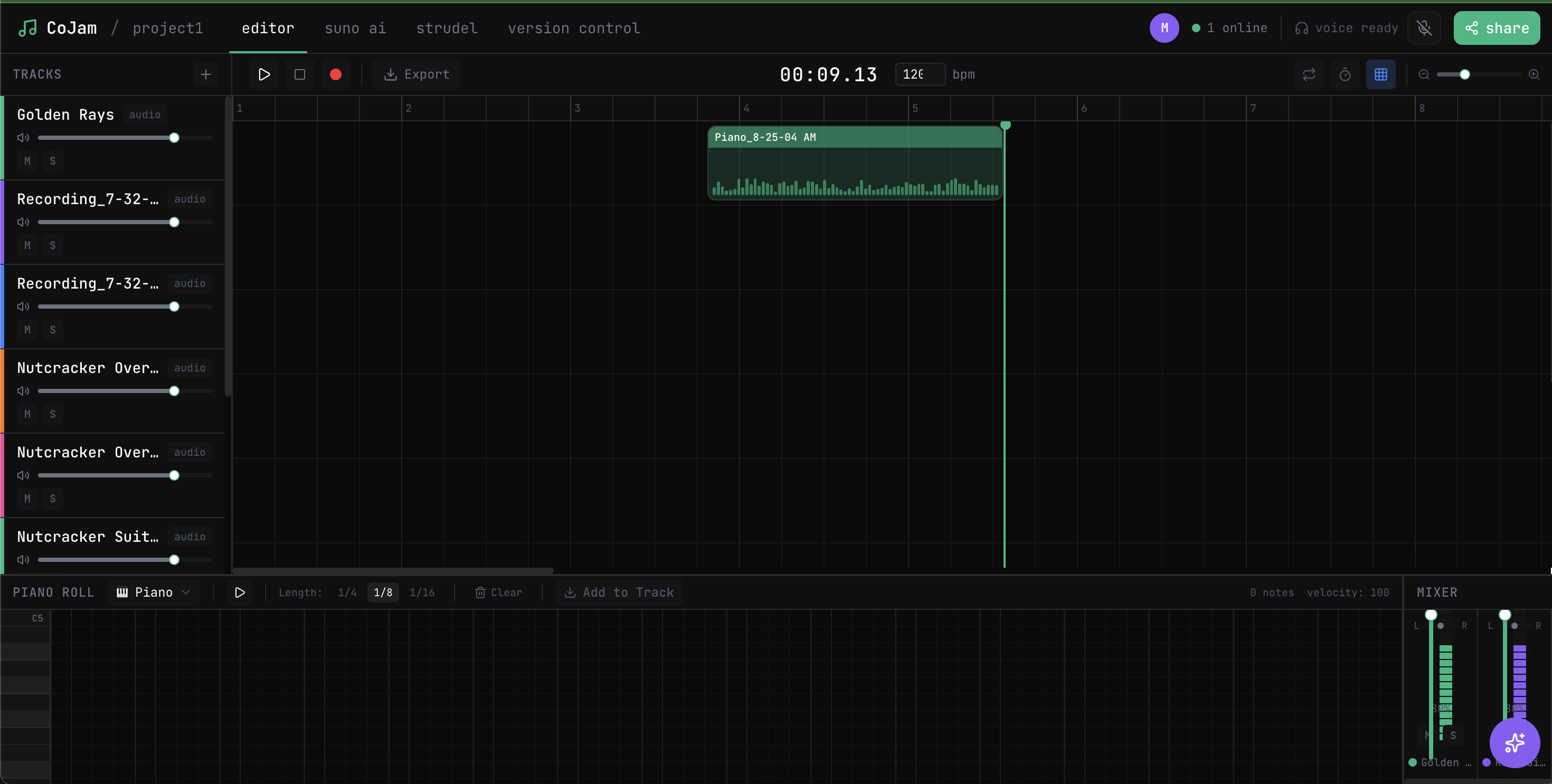
Task: Start recording with the red record button
Action: (x=336, y=74)
